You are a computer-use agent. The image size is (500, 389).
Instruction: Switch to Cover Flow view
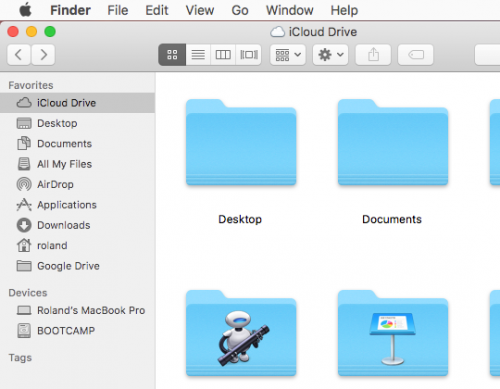pyautogui.click(x=249, y=55)
